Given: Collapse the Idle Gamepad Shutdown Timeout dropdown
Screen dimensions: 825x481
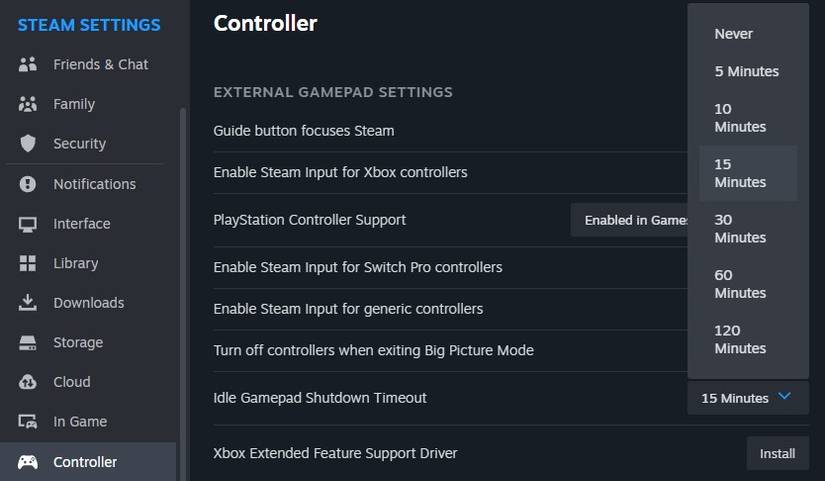Looking at the screenshot, I should pyautogui.click(x=746, y=398).
